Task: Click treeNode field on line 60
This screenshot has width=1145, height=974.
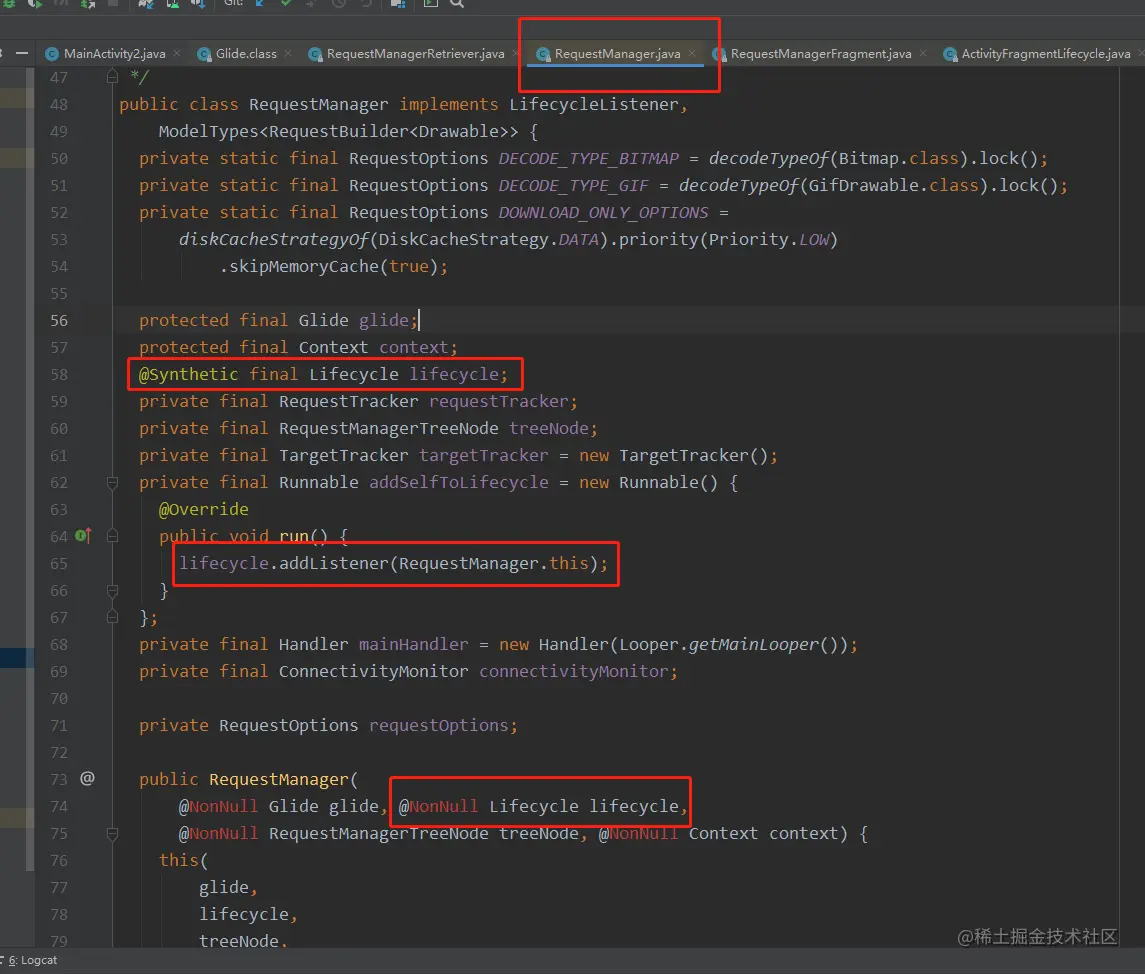Action: pos(548,429)
